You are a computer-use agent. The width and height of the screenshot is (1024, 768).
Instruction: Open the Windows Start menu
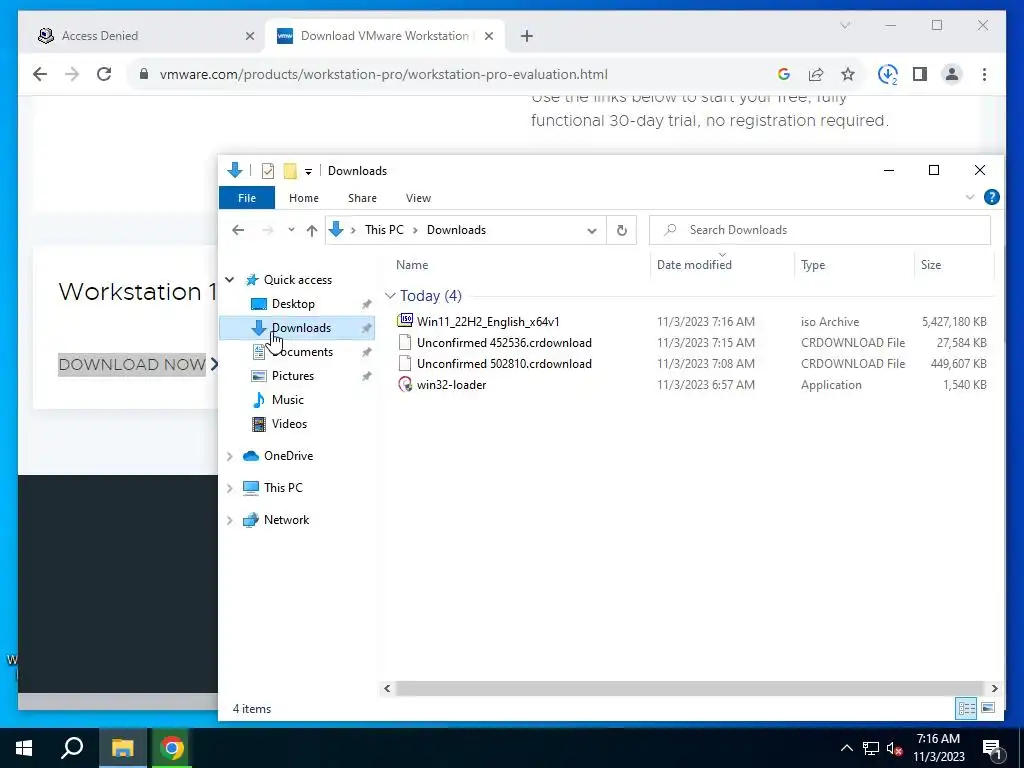point(24,748)
